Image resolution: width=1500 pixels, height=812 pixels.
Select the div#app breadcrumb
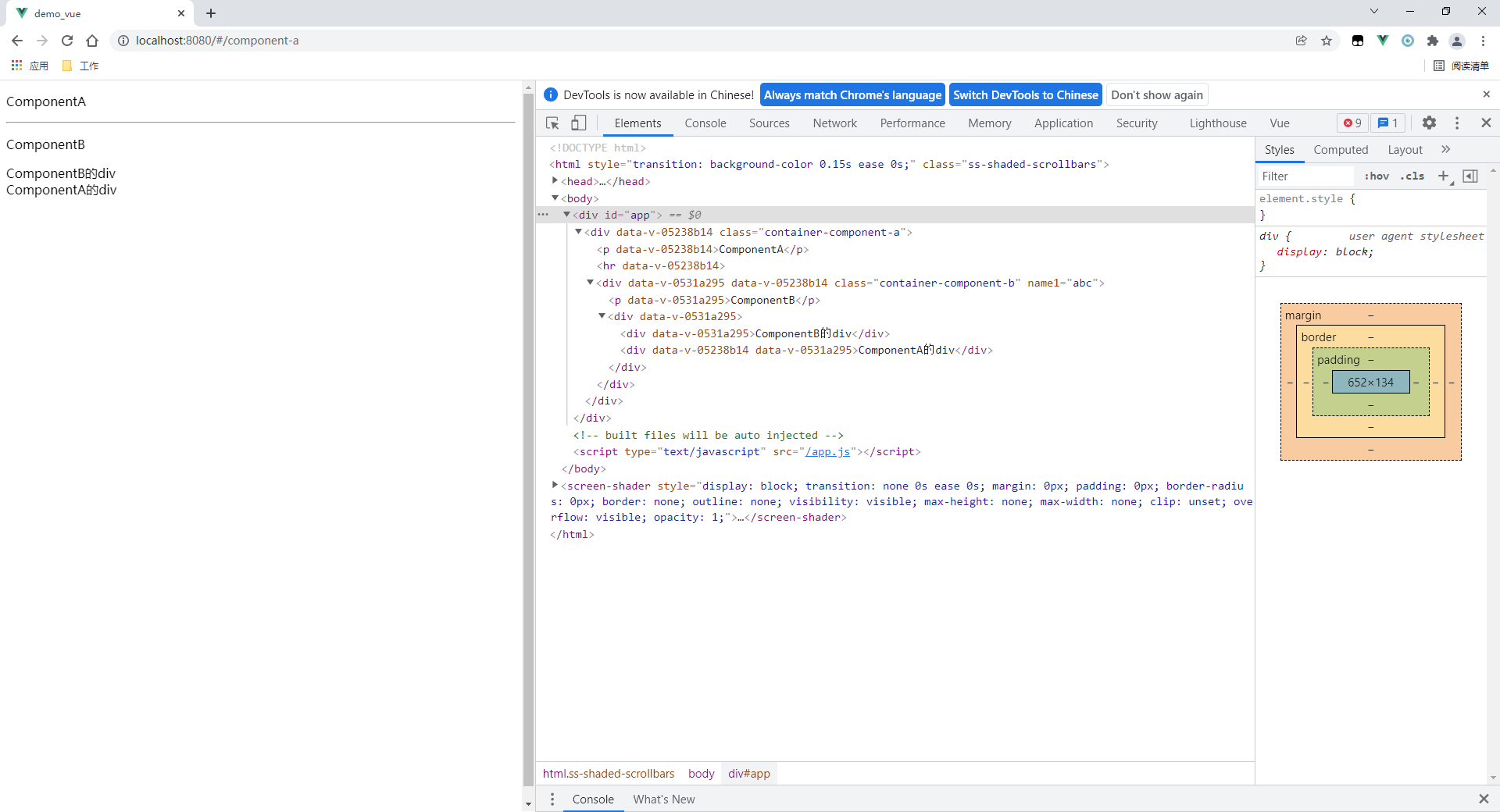(x=749, y=773)
